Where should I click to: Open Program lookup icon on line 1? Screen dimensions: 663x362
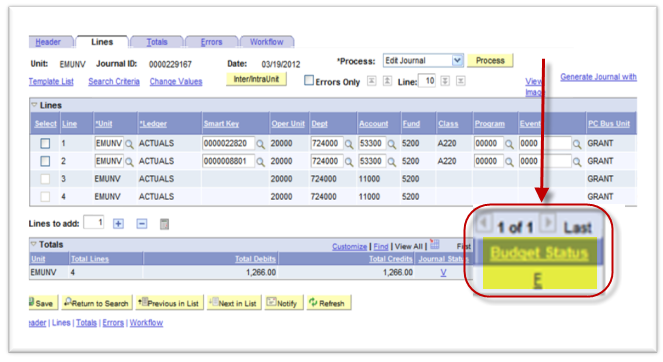tap(510, 144)
